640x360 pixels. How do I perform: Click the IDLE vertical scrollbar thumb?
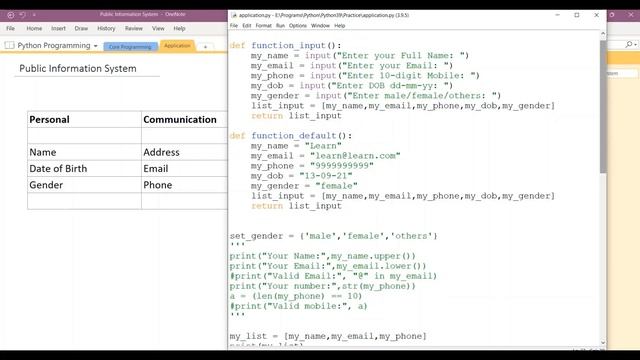tap(603, 107)
